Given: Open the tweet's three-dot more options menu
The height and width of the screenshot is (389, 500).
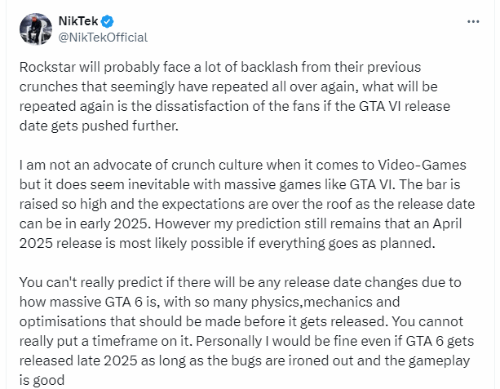Looking at the screenshot, I should (473, 22).
